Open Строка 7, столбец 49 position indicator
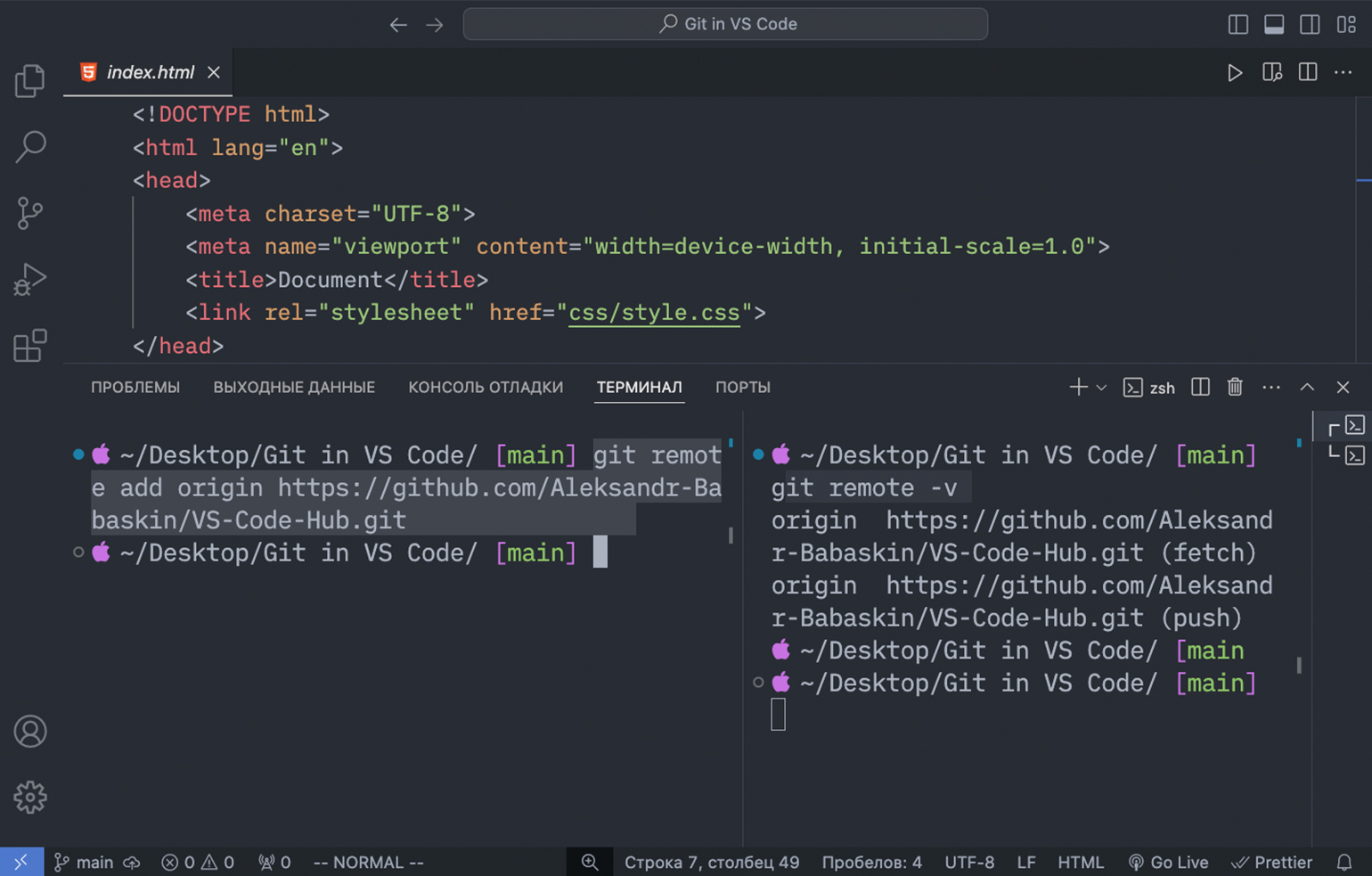The width and height of the screenshot is (1372, 876). point(712,862)
